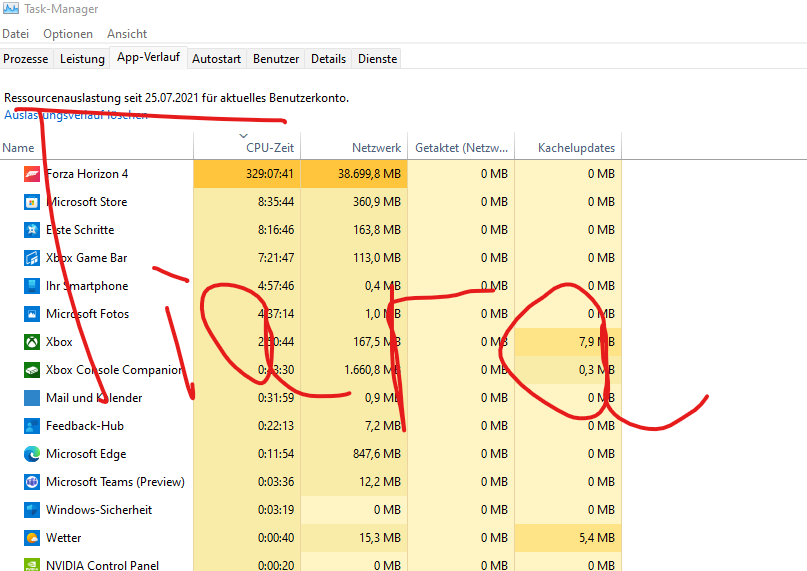Sort by the Netzwerk column header

point(354,146)
